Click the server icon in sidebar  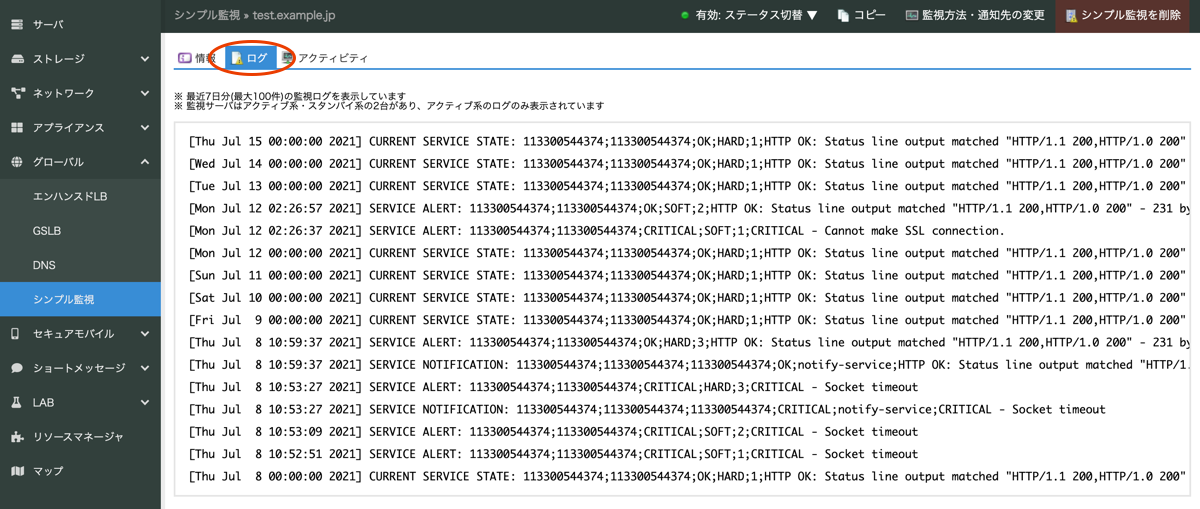click(x=17, y=24)
